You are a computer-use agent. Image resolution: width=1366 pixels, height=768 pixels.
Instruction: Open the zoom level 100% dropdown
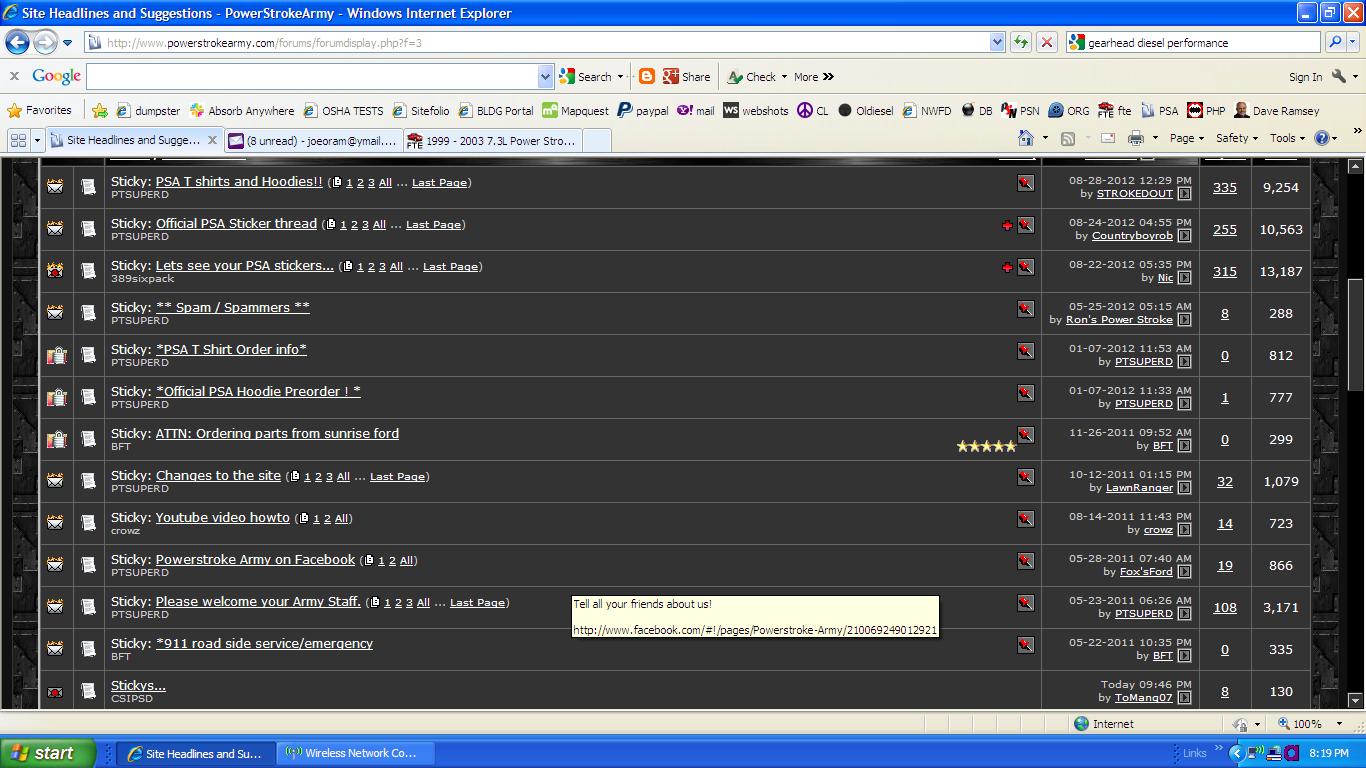[1341, 724]
